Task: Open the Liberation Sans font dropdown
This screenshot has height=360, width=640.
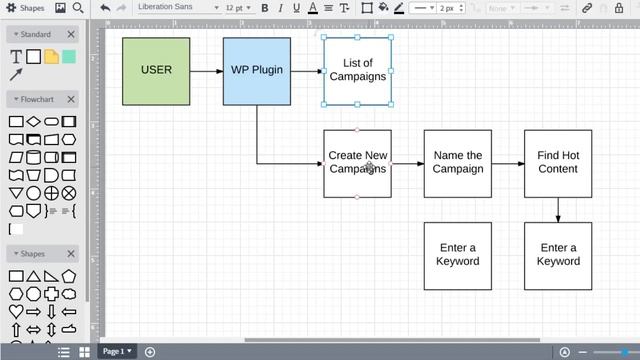Action: (x=179, y=7)
